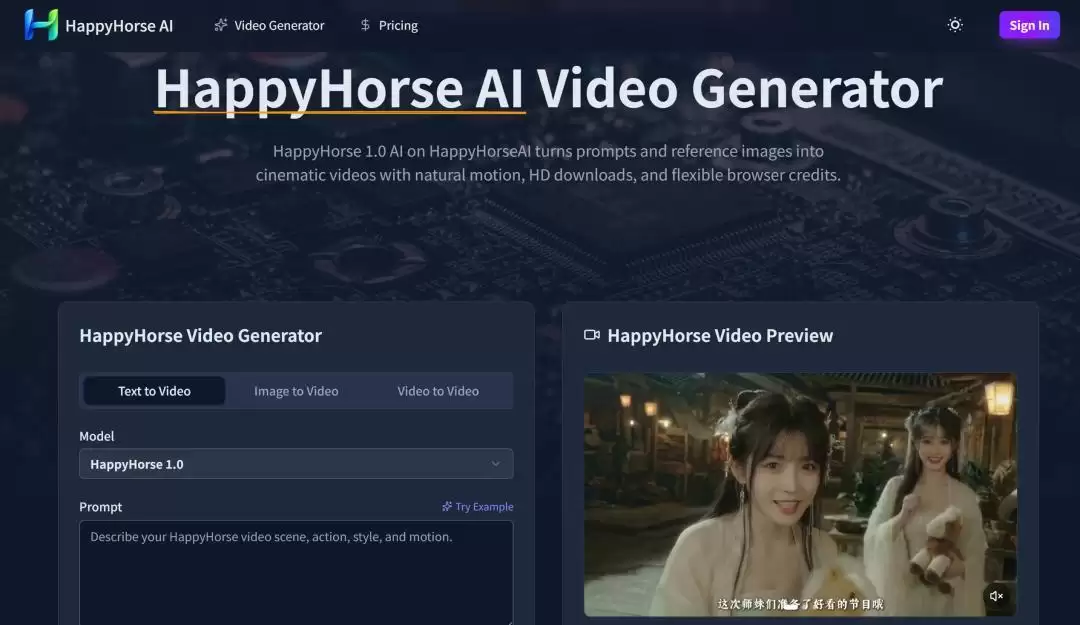This screenshot has width=1080, height=625.
Task: Open the Model dropdown showing HappyHorse 1.0
Action: click(296, 463)
